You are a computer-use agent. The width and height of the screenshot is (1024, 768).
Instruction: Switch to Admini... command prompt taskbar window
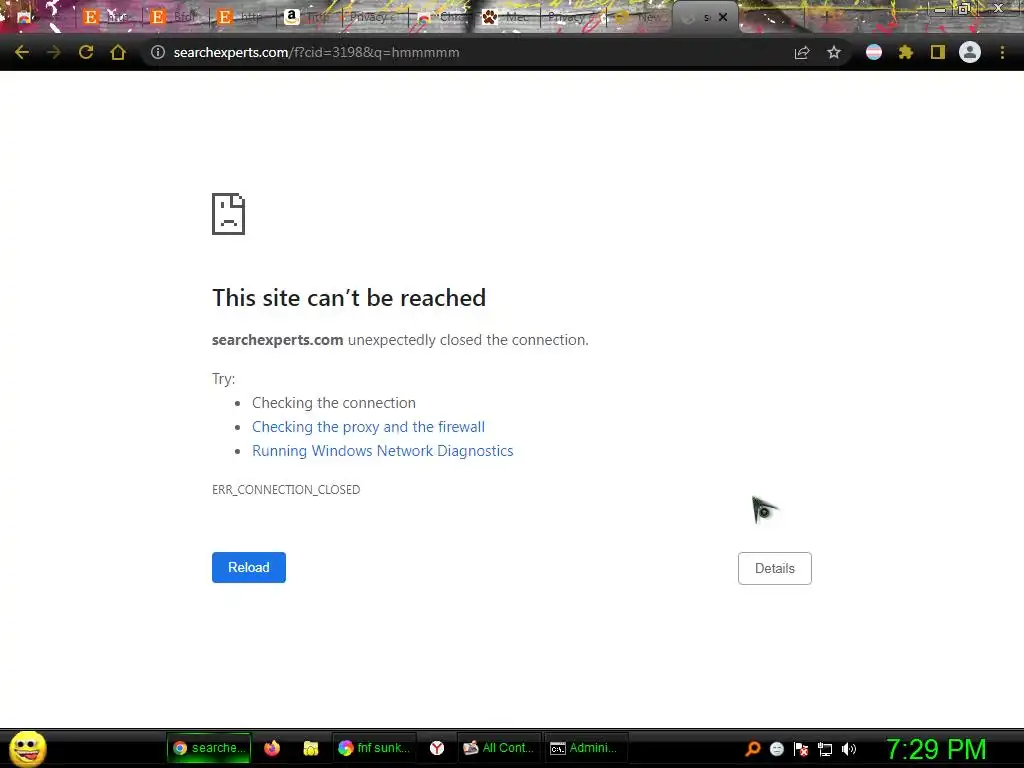(585, 748)
